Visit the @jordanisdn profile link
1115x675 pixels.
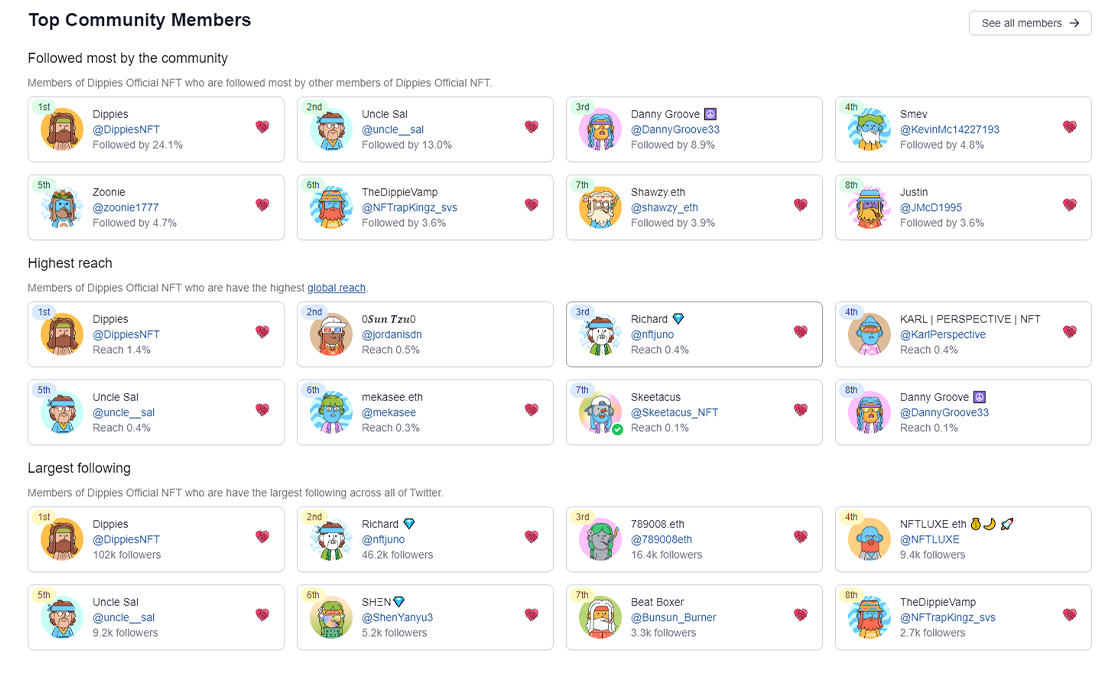coord(392,335)
